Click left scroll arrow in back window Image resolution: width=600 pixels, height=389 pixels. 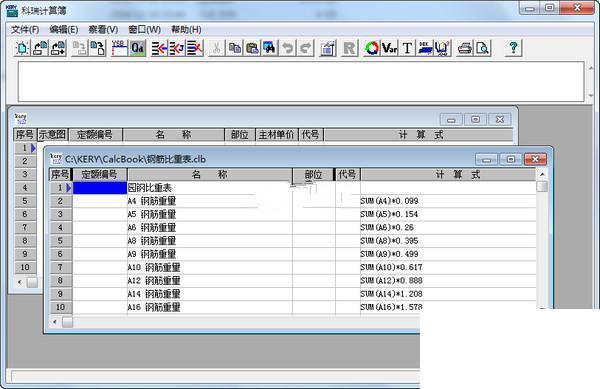(x=20, y=282)
